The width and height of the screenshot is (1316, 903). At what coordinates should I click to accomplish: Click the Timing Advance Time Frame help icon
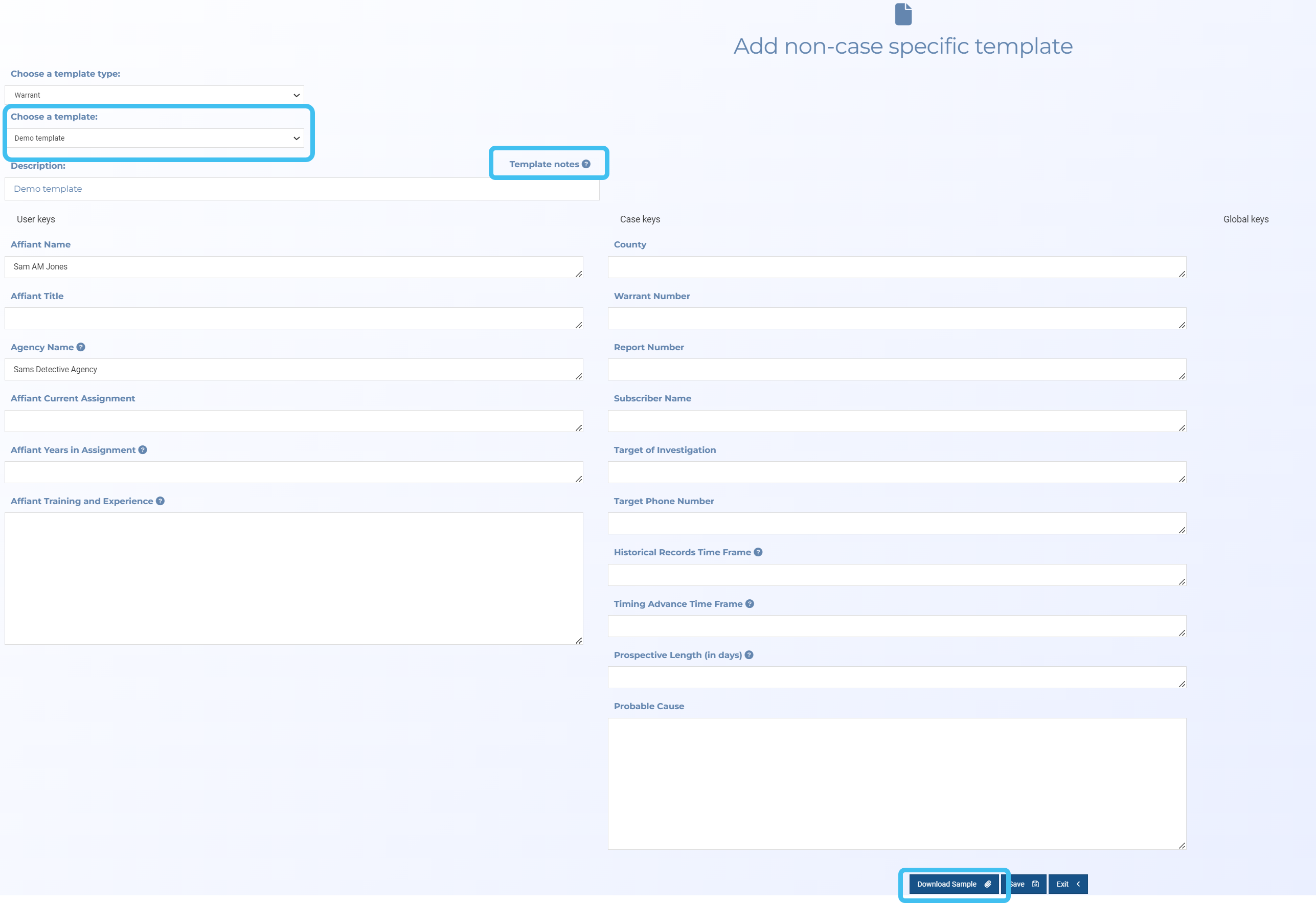coord(750,603)
